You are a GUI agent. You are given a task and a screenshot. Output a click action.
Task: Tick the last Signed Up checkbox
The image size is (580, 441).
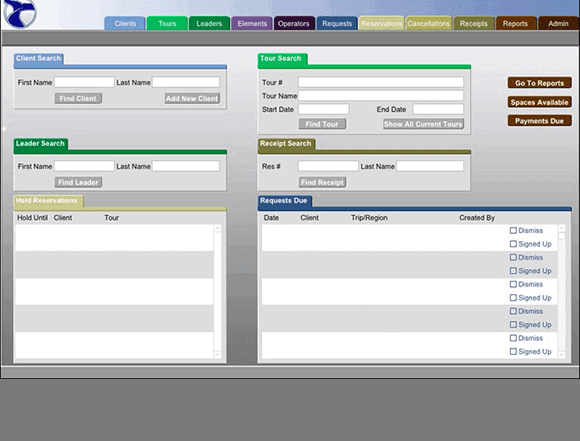click(x=513, y=351)
